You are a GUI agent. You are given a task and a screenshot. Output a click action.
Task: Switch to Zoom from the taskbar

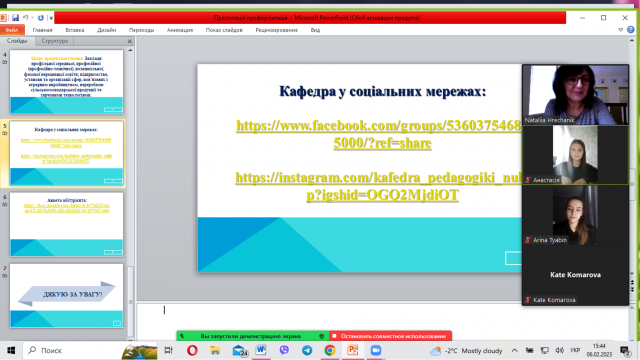pos(376,350)
